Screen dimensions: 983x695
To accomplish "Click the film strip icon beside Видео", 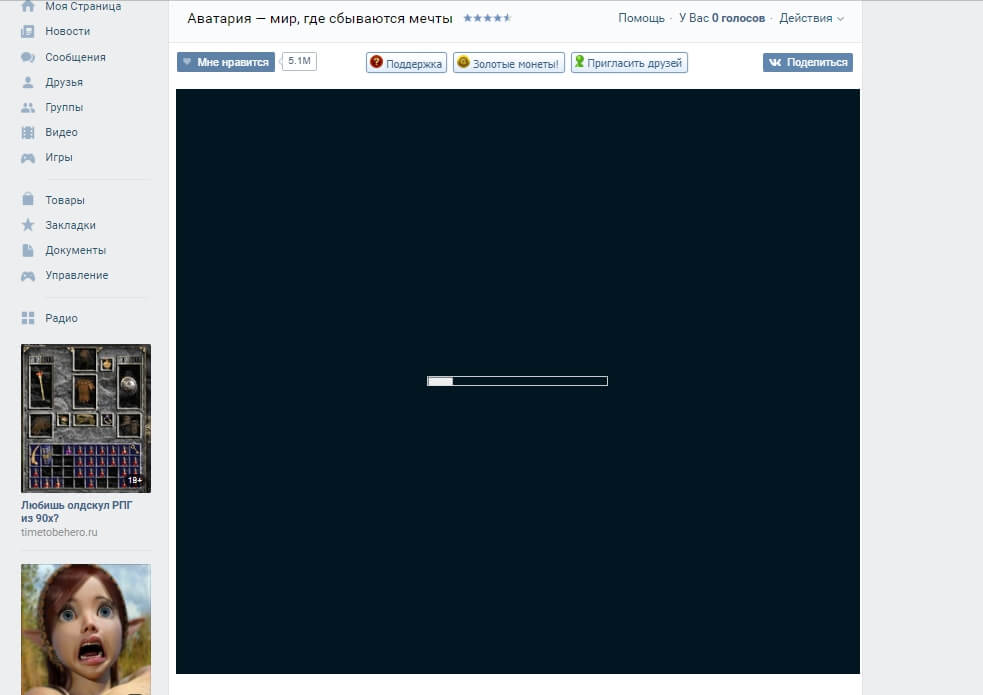I will click(28, 132).
